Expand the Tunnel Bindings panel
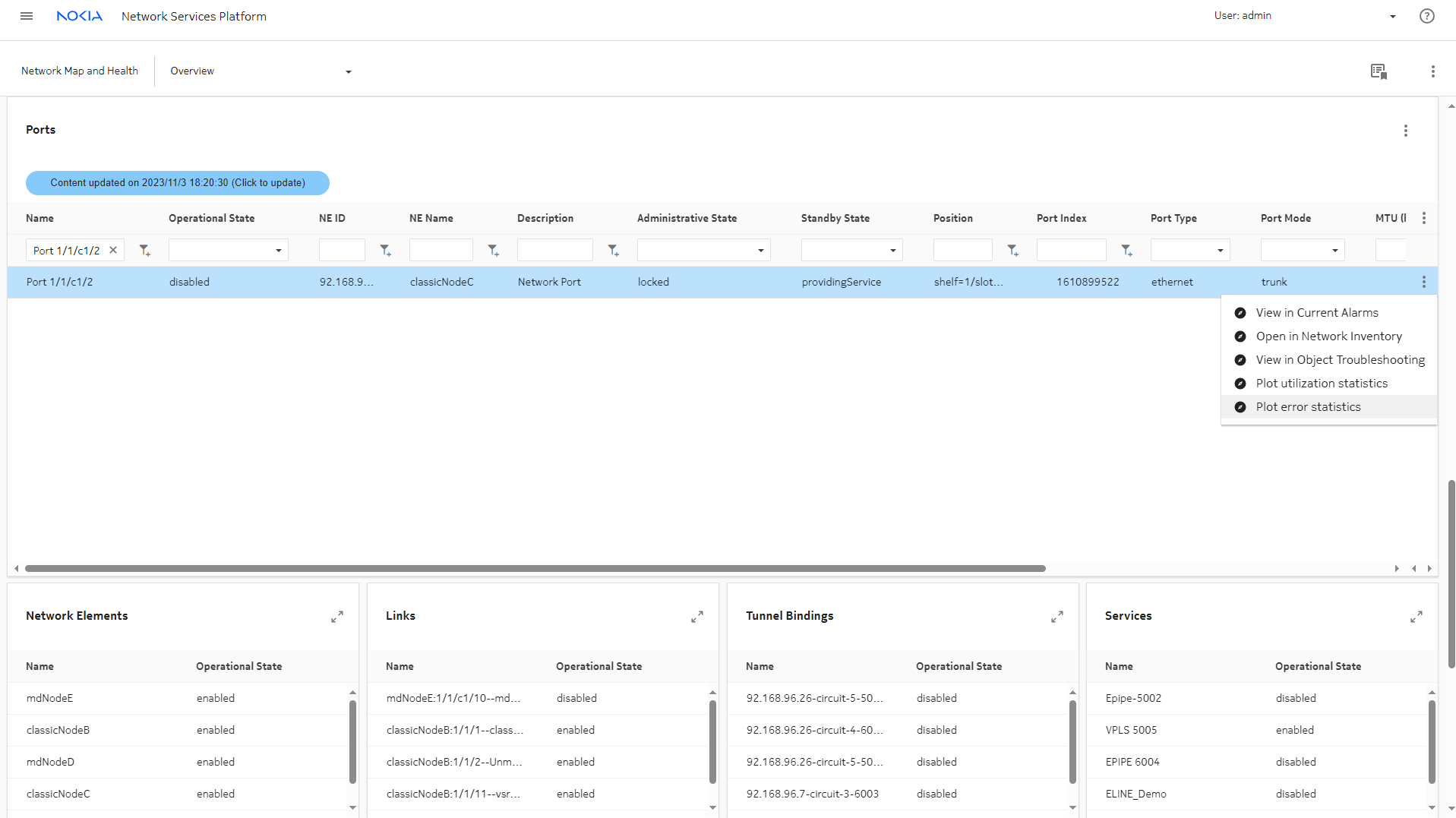Screen dimensions: 1456x818 click(1056, 617)
